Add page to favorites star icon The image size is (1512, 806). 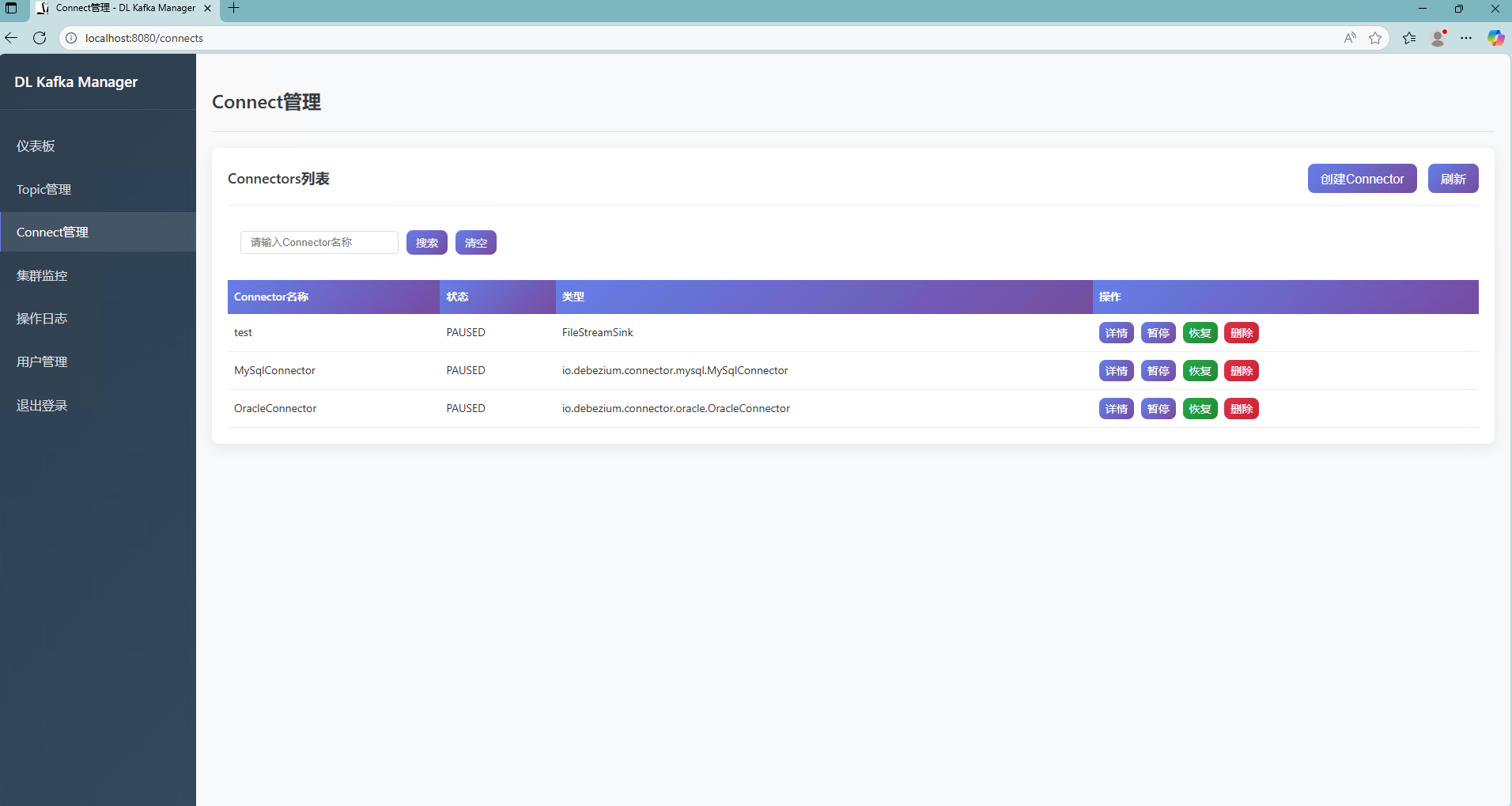point(1375,38)
